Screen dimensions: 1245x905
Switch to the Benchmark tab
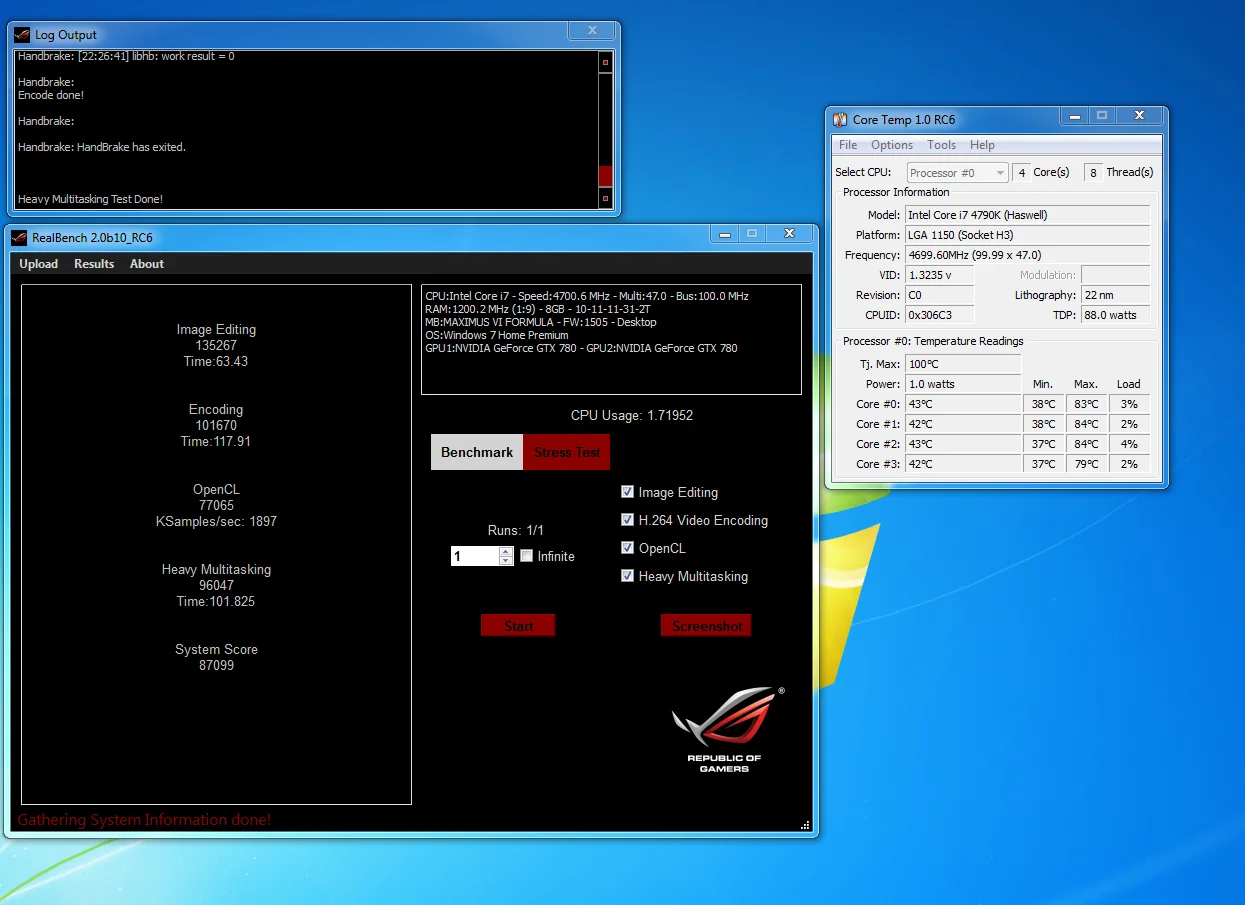coord(477,452)
